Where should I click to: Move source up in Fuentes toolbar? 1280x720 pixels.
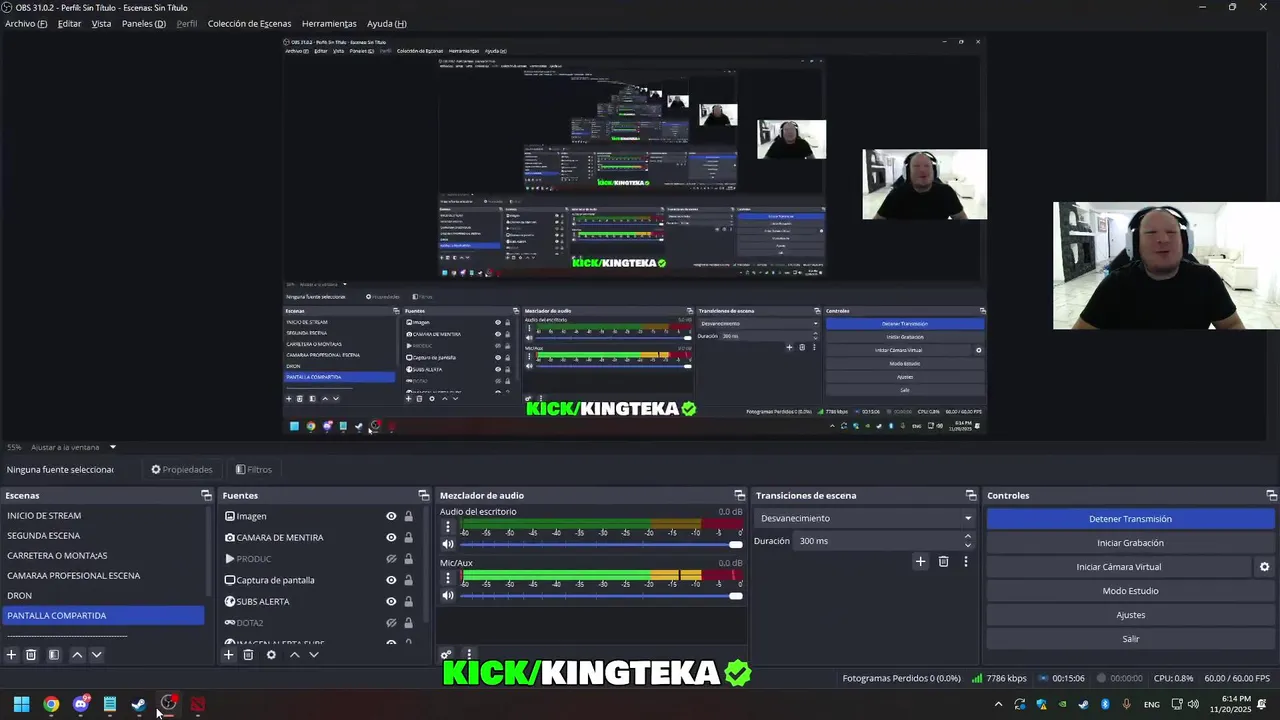tap(294, 655)
